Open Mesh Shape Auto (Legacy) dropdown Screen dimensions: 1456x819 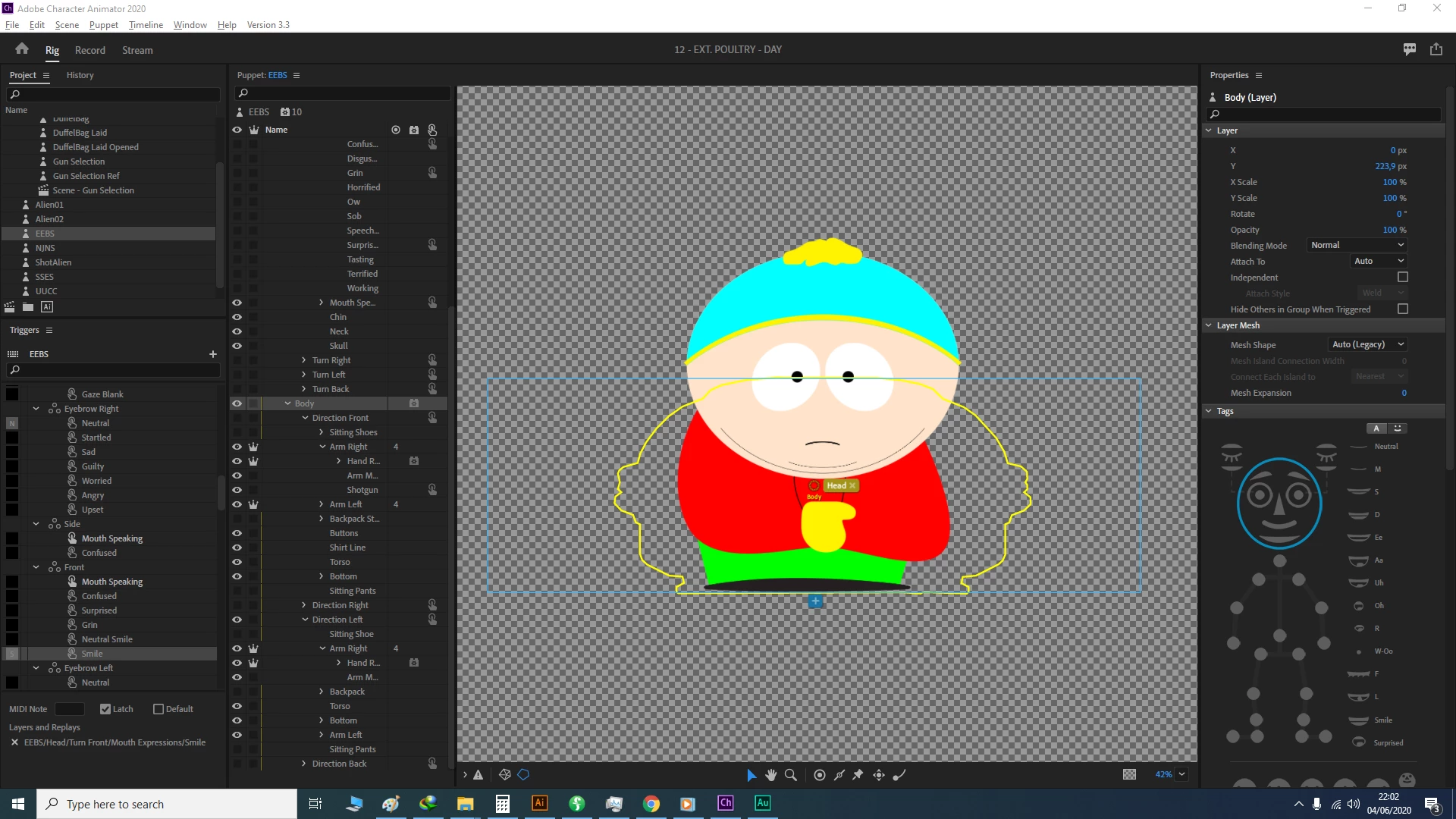tap(1368, 344)
